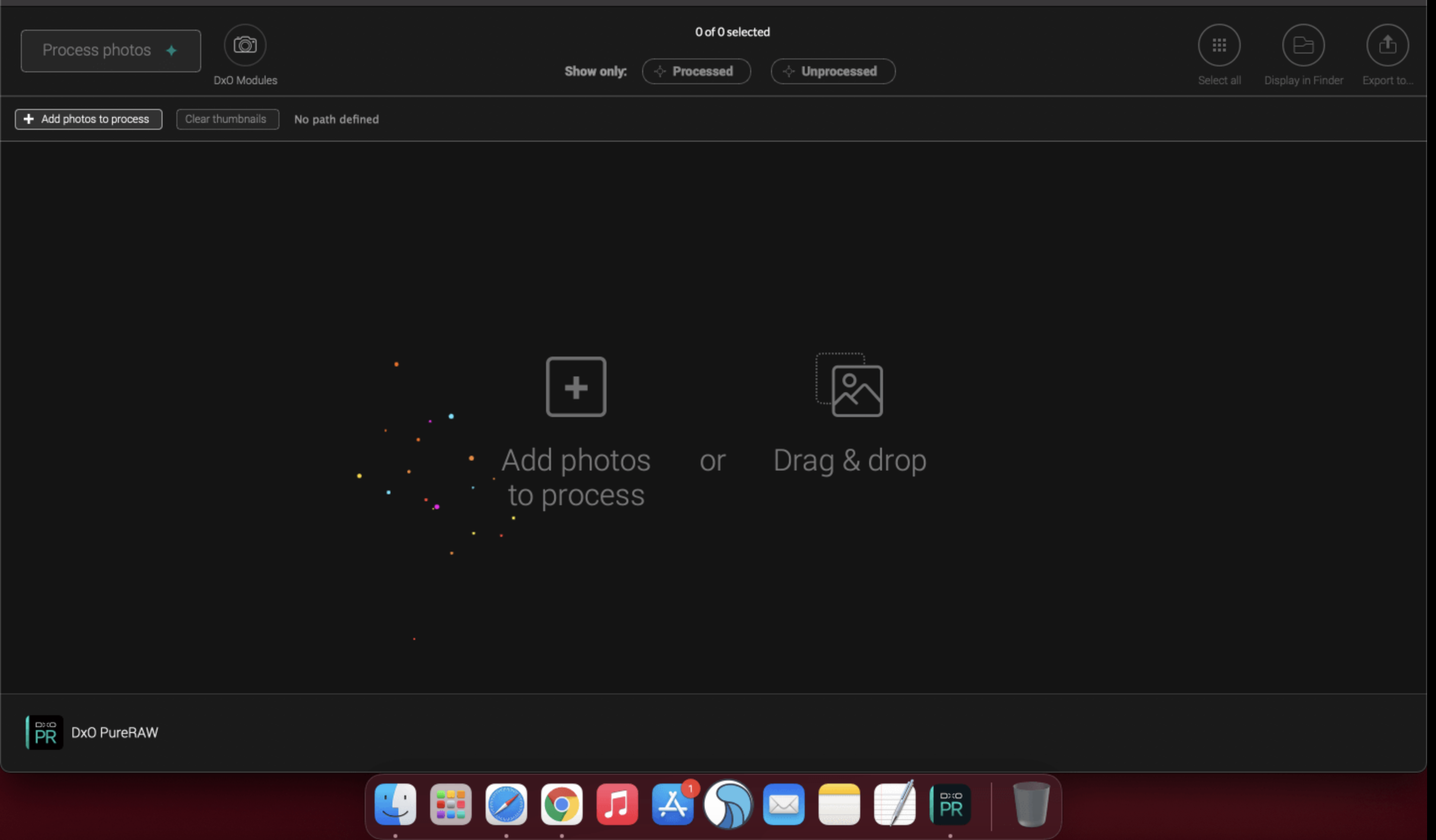Click the No path defined label
The width and height of the screenshot is (1436, 840).
click(336, 119)
